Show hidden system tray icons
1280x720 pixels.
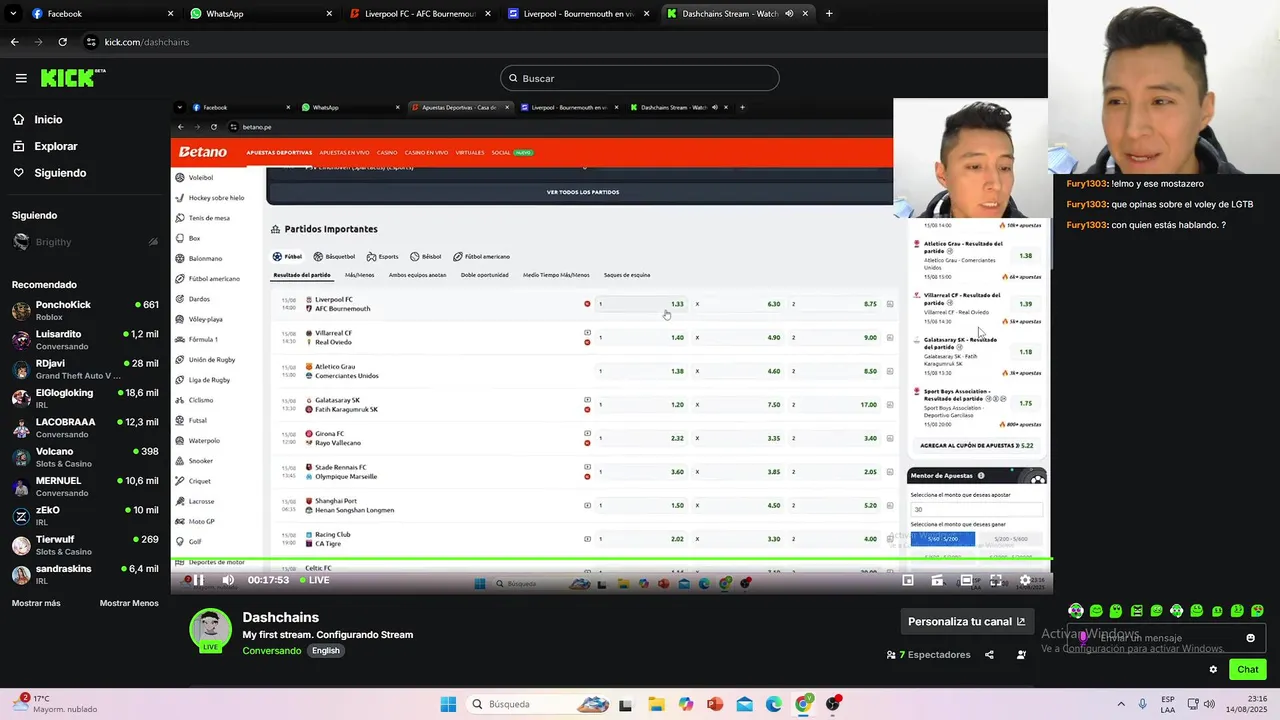click(1120, 704)
